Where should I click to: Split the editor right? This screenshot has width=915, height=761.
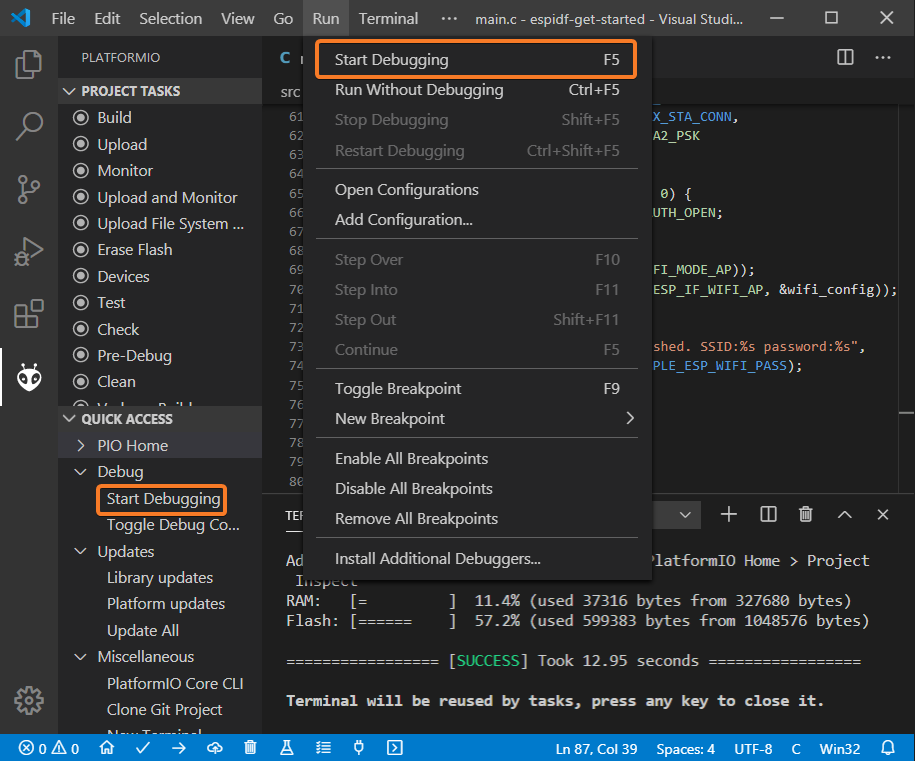845,57
